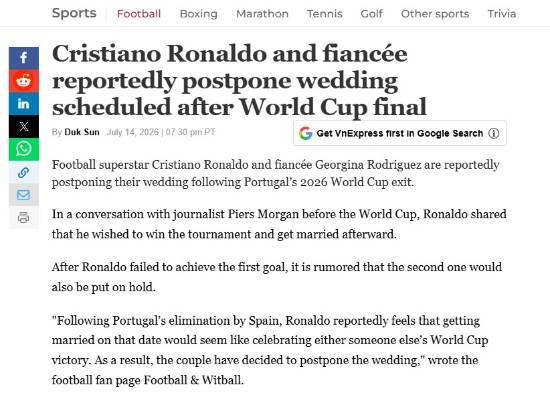
Task: Open the Boxing section
Action: [x=199, y=14]
